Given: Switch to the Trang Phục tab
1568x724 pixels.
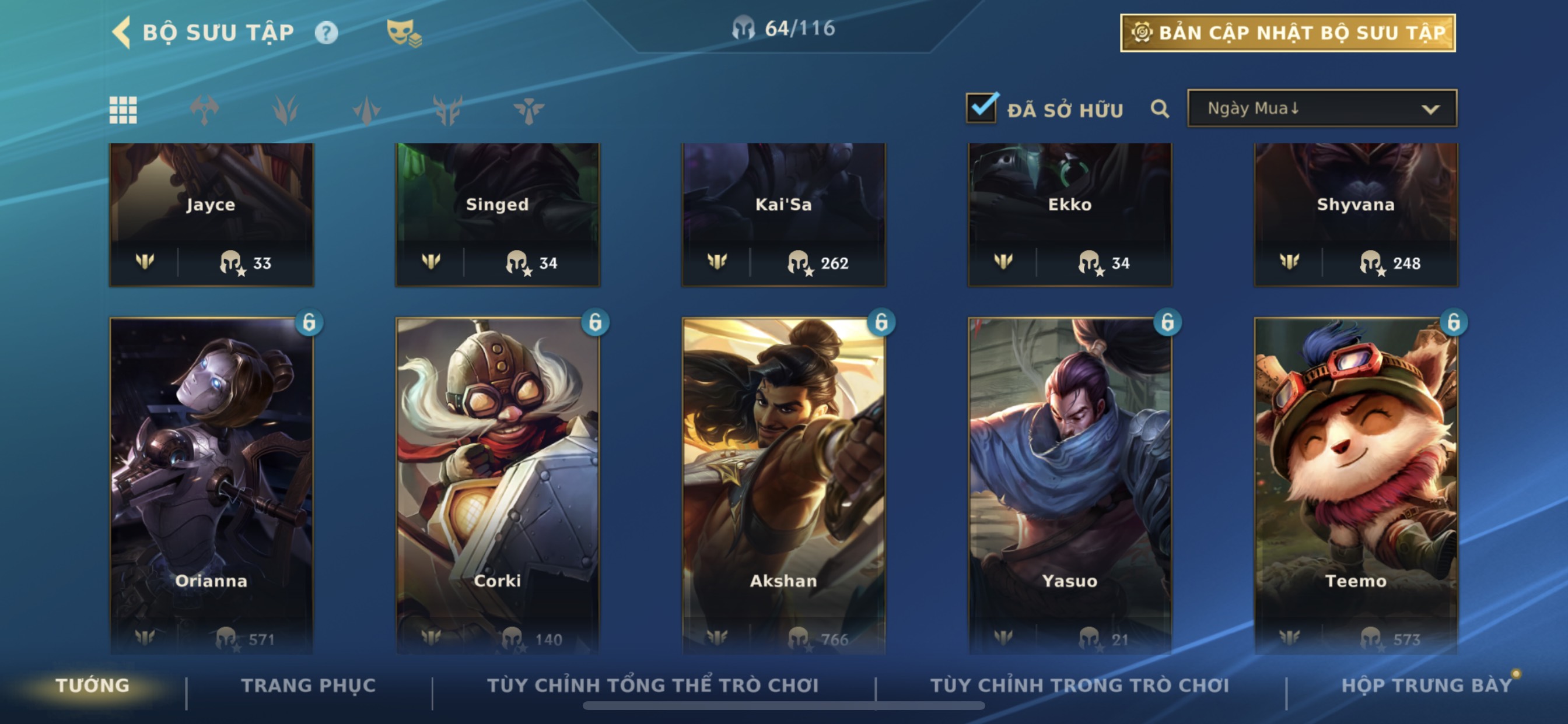Looking at the screenshot, I should [309, 685].
